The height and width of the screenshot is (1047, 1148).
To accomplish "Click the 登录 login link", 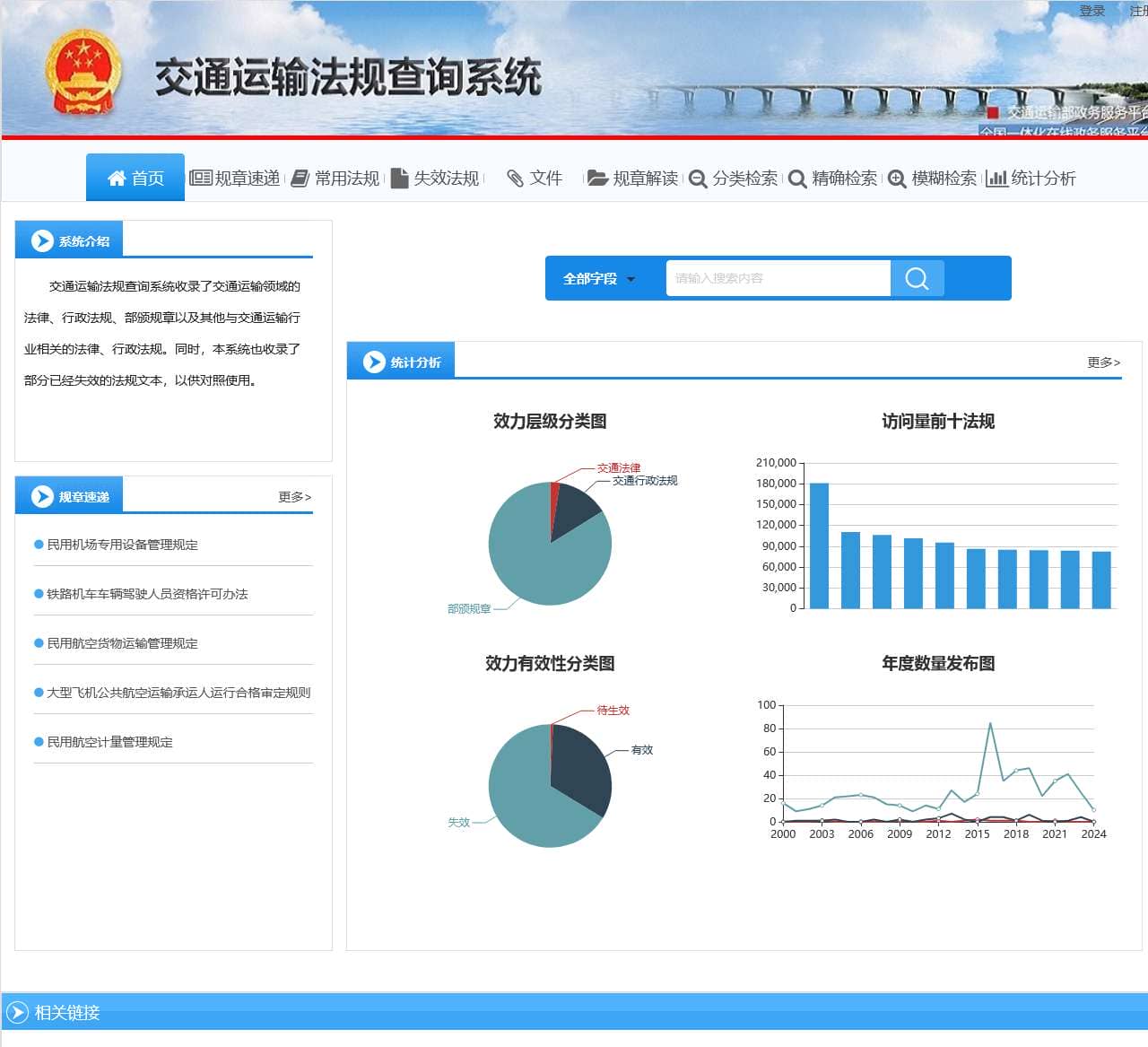I will click(x=1091, y=11).
